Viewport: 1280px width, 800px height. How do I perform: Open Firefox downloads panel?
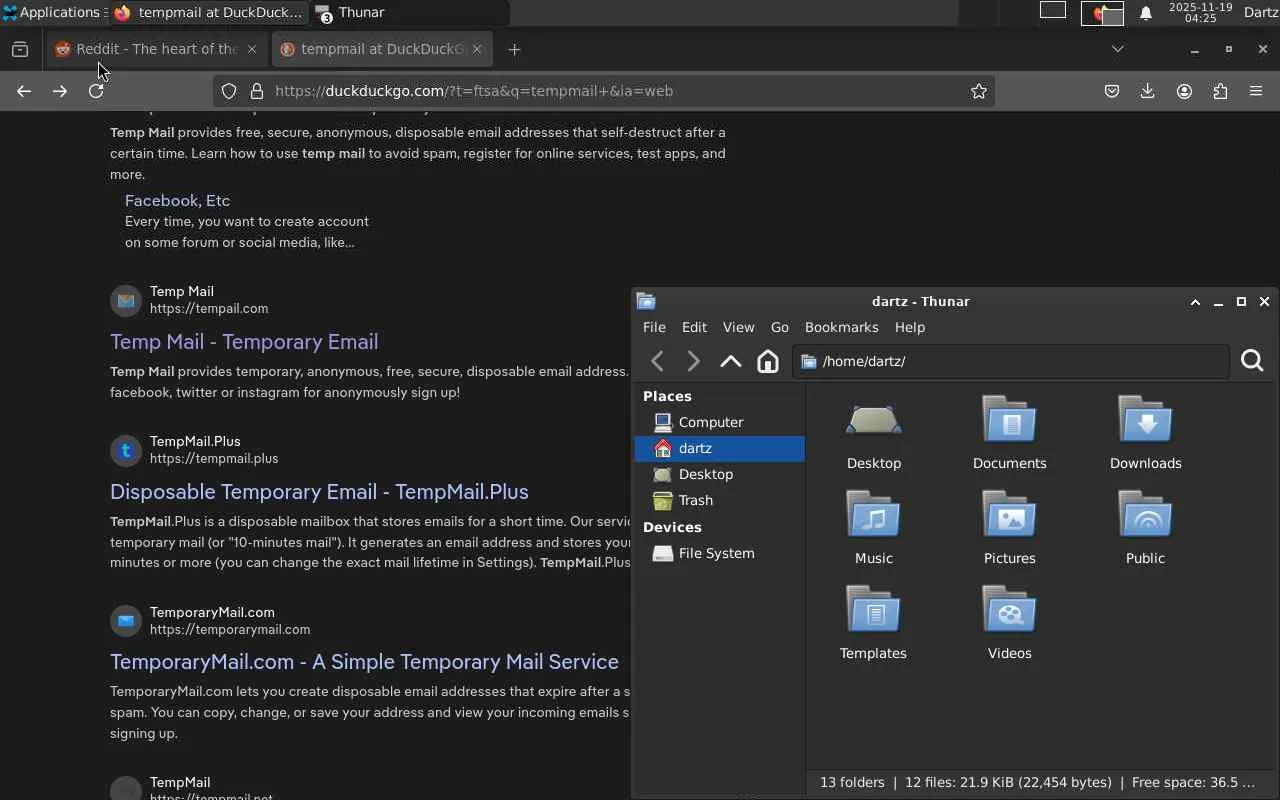click(x=1148, y=91)
